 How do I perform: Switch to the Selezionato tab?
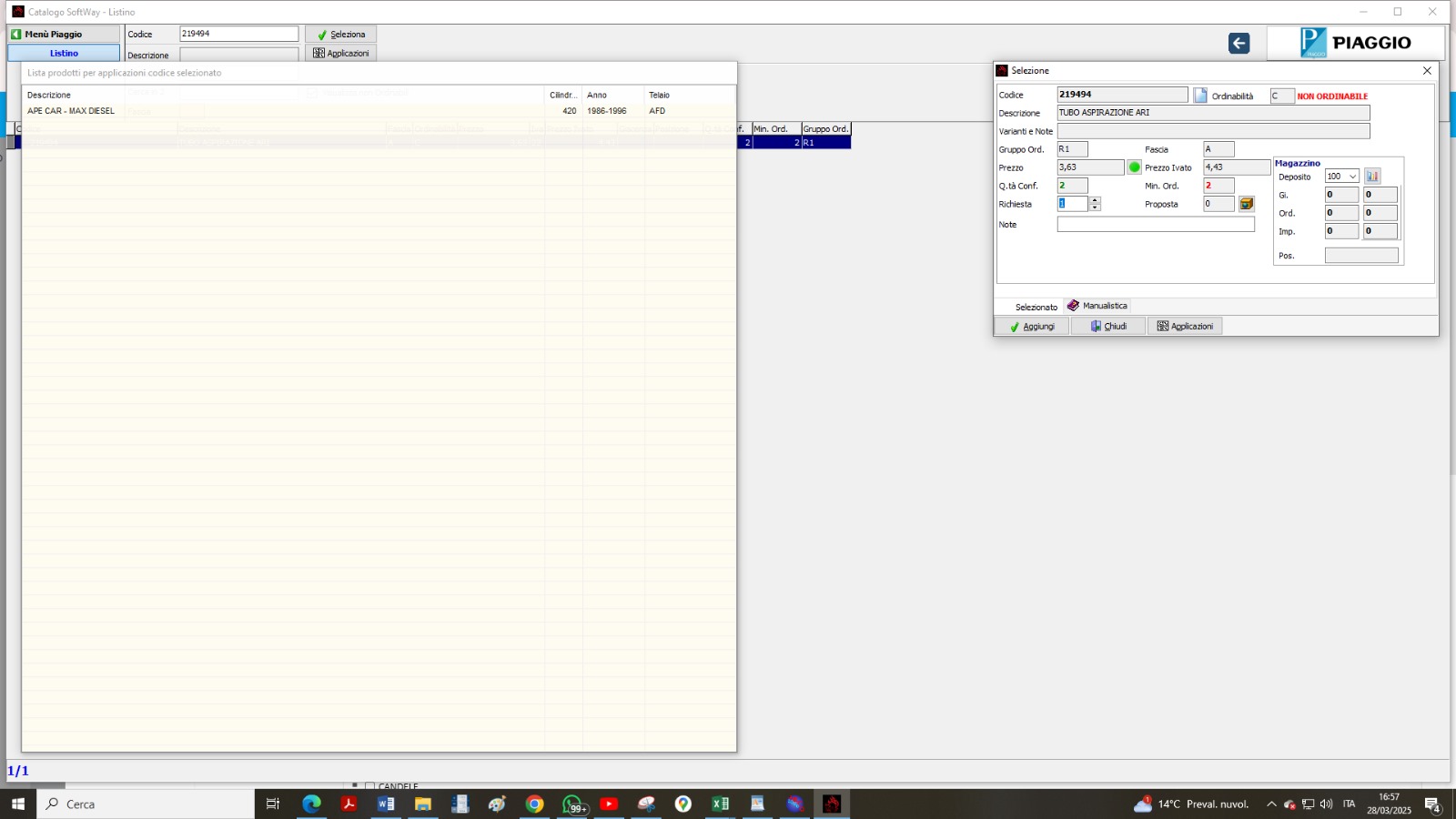(x=1036, y=307)
